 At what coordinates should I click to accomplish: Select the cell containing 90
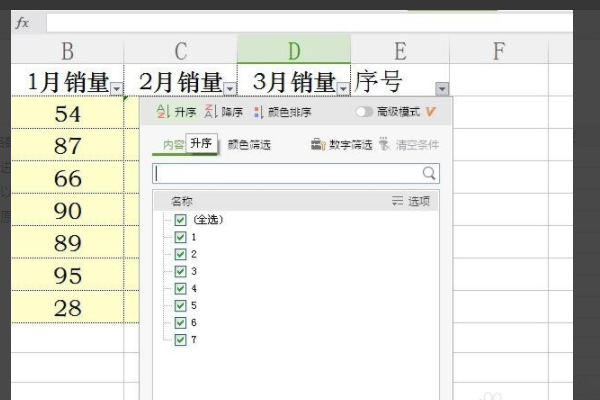(x=67, y=210)
